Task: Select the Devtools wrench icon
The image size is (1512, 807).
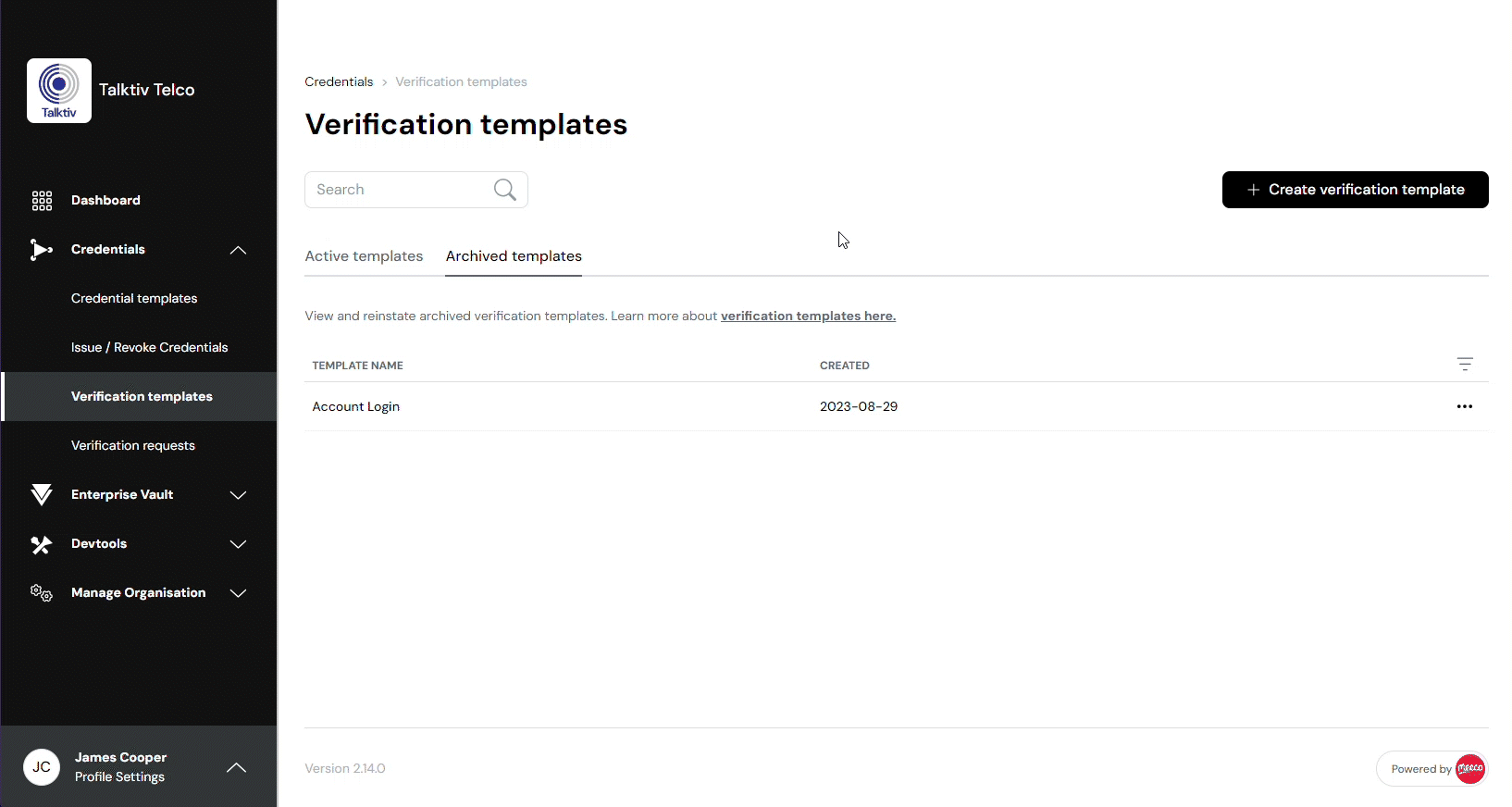Action: 41,544
